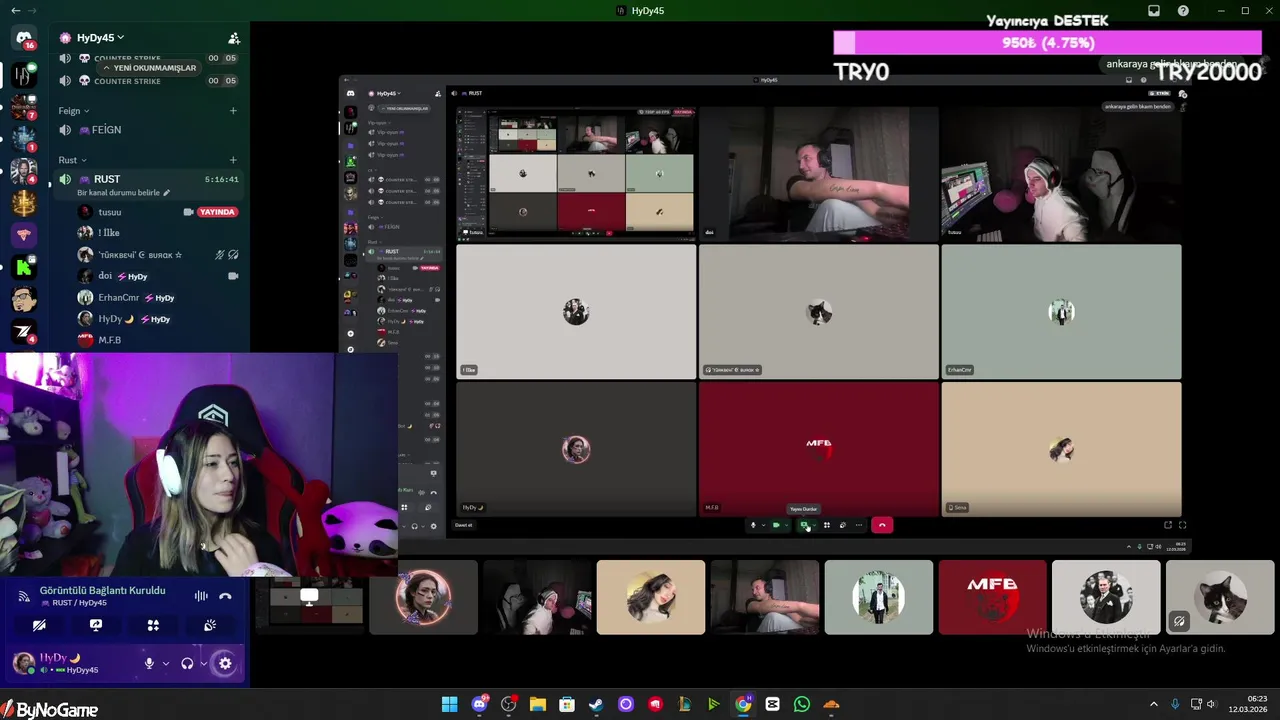This screenshot has width=1280, height=720.
Task: Toggle screen sharing in the voice panel
Action: coord(96,625)
